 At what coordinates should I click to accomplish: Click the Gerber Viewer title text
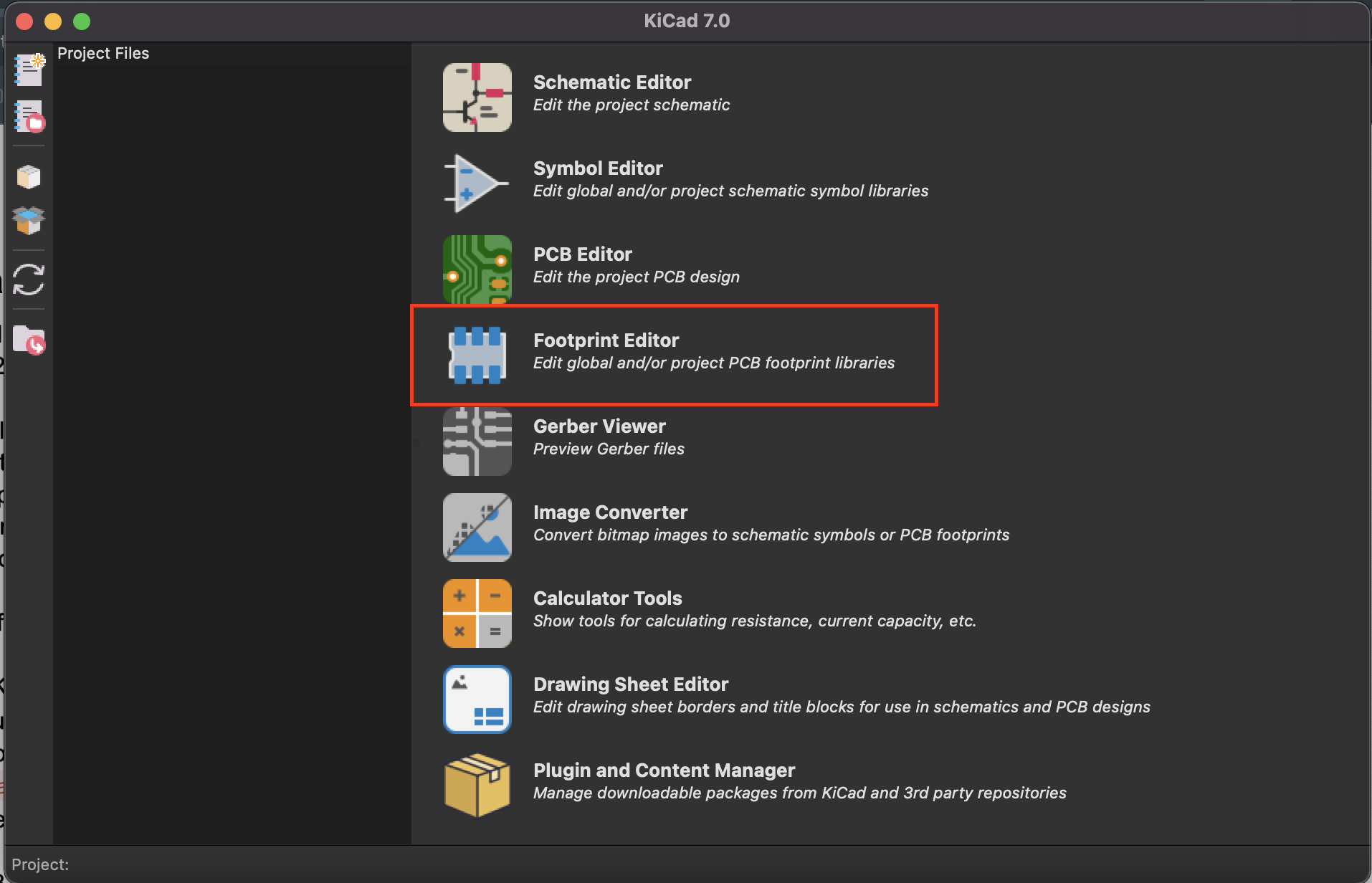point(599,426)
